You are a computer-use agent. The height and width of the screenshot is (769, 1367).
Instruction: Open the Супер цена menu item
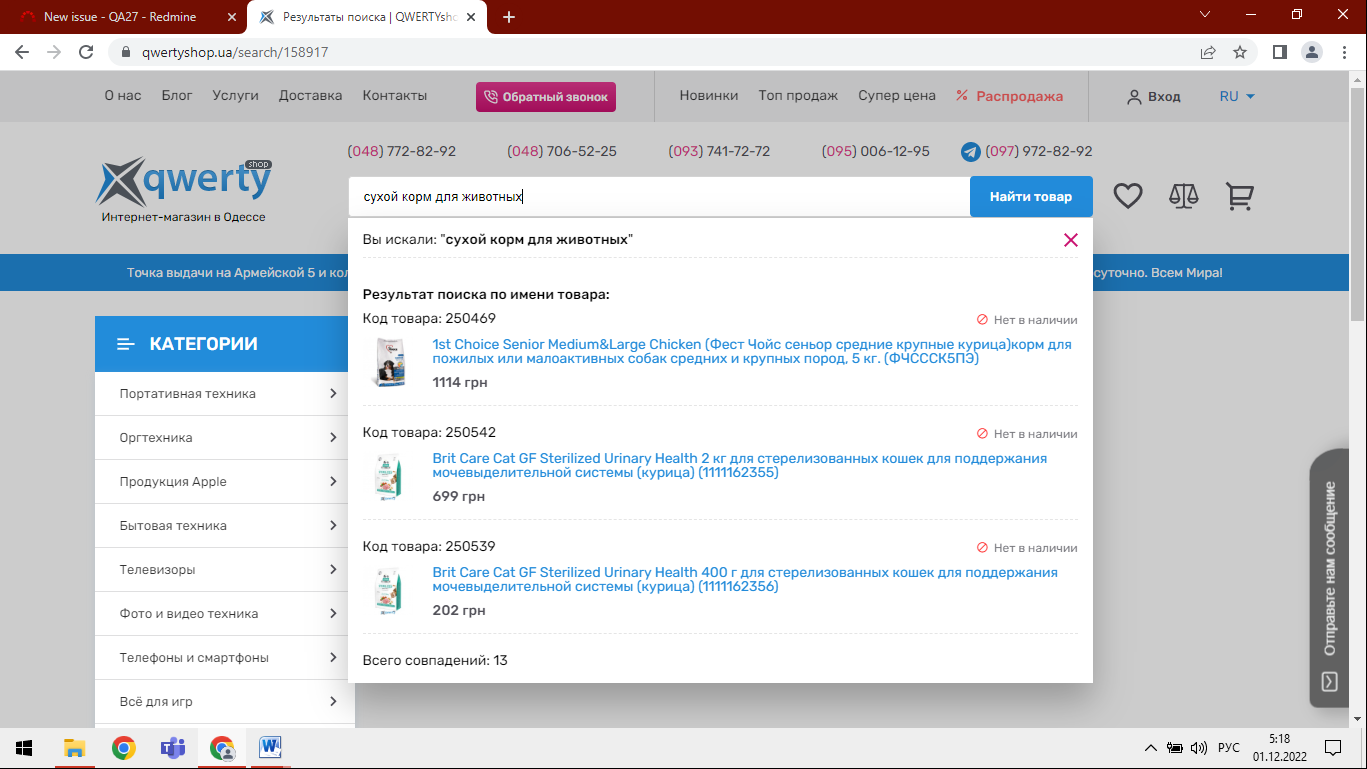click(897, 96)
